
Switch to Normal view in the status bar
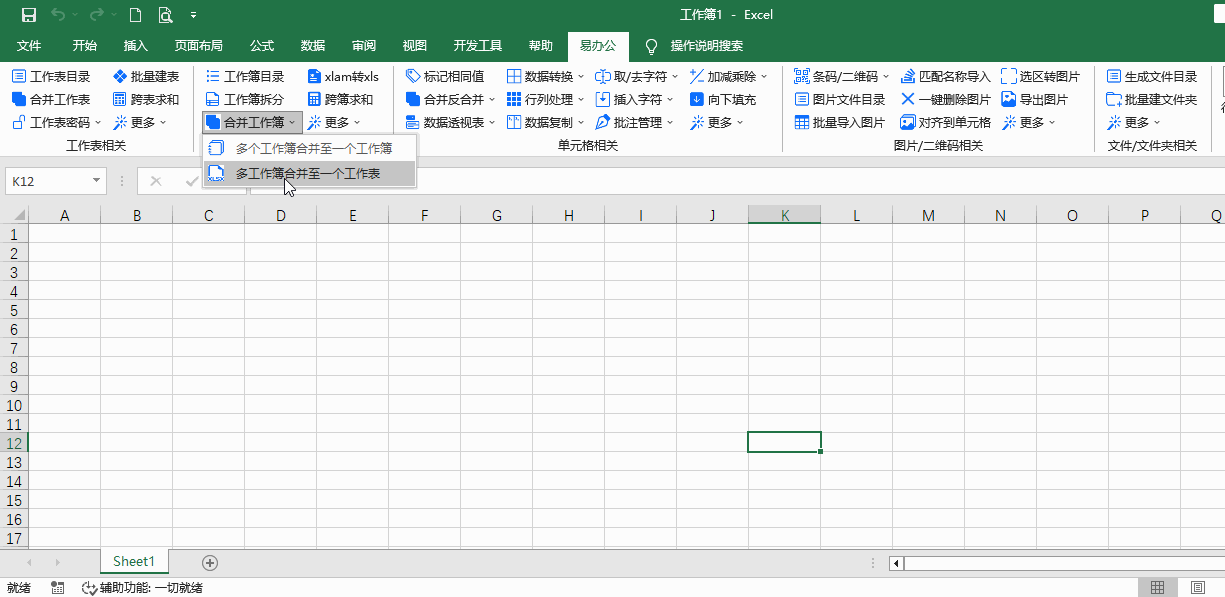(1157, 587)
